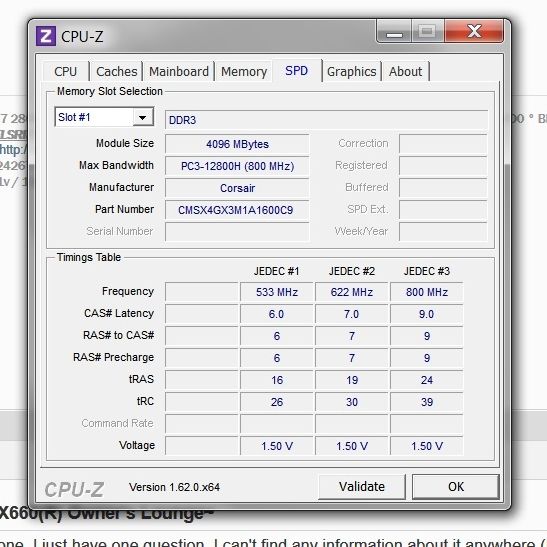Switch to the About tab
Image resolution: width=547 pixels, height=547 pixels.
(x=405, y=72)
